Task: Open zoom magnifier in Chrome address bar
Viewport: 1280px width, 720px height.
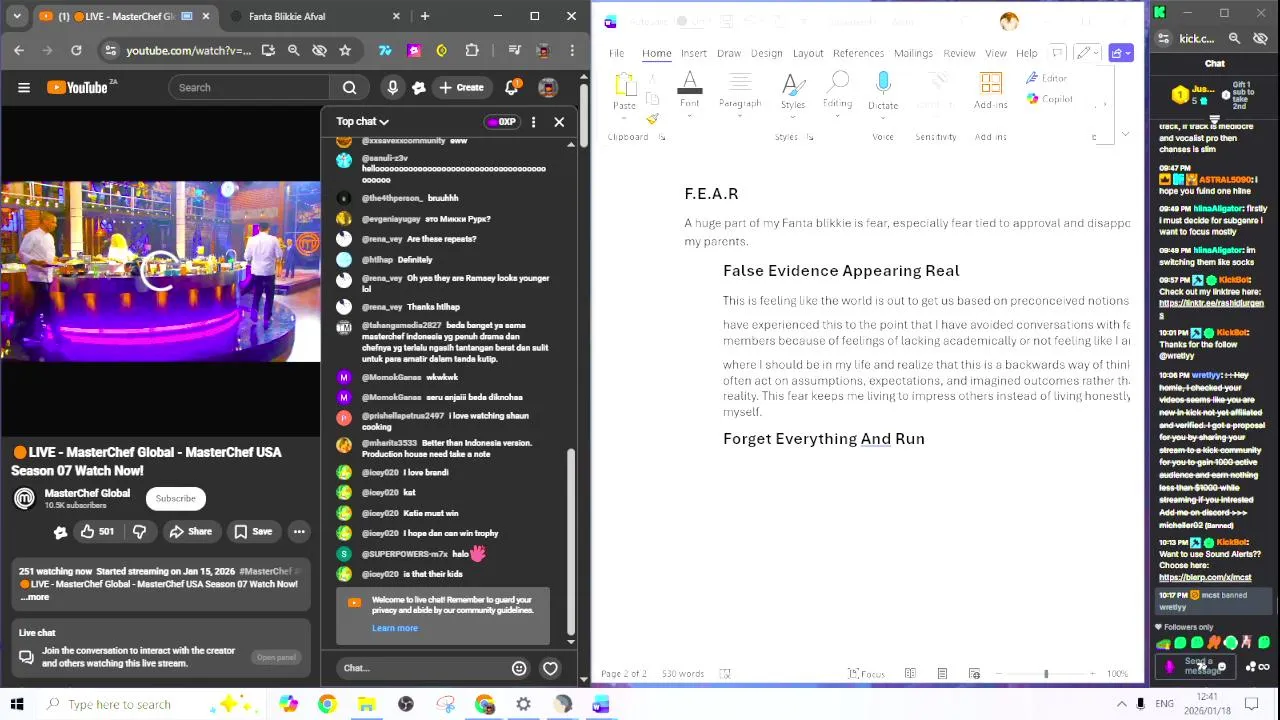Action: pyautogui.click(x=293, y=50)
